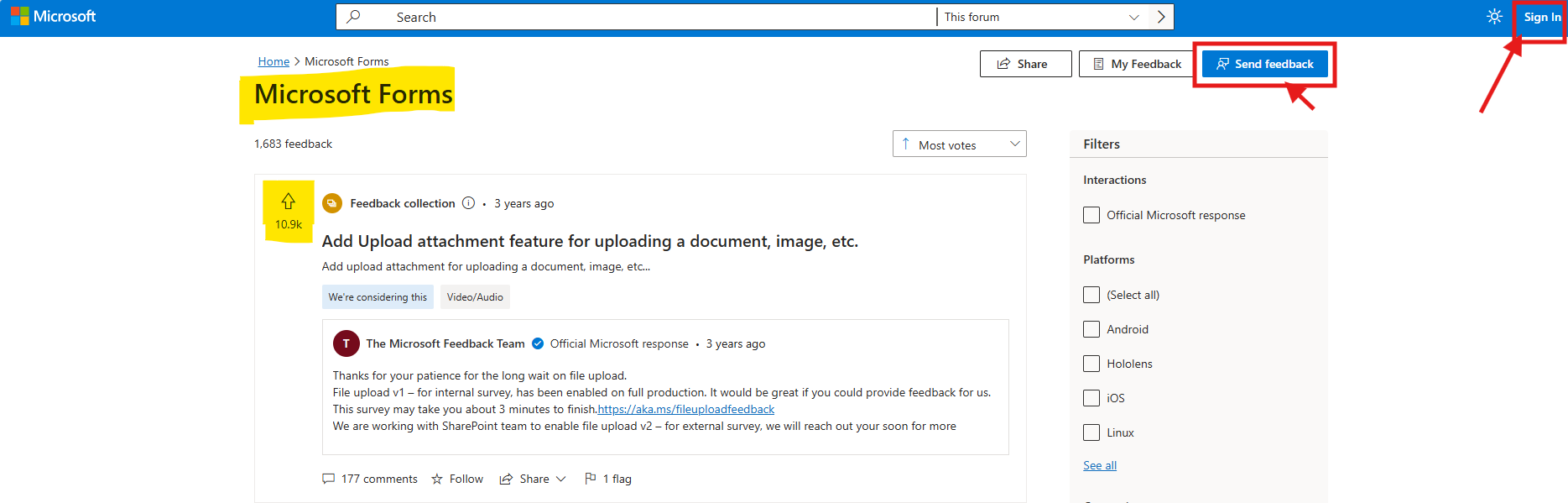This screenshot has height=503, width=1568.
Task: Click See all platforms link
Action: 1100,465
